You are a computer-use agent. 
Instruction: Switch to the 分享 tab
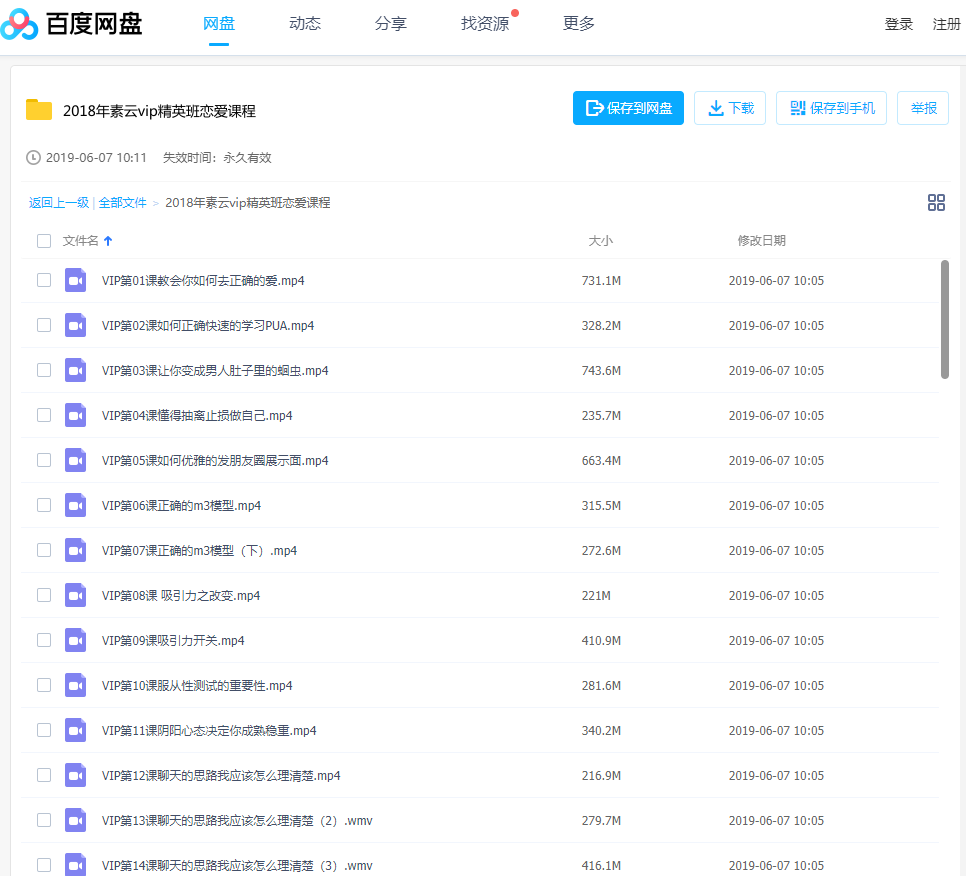click(391, 24)
